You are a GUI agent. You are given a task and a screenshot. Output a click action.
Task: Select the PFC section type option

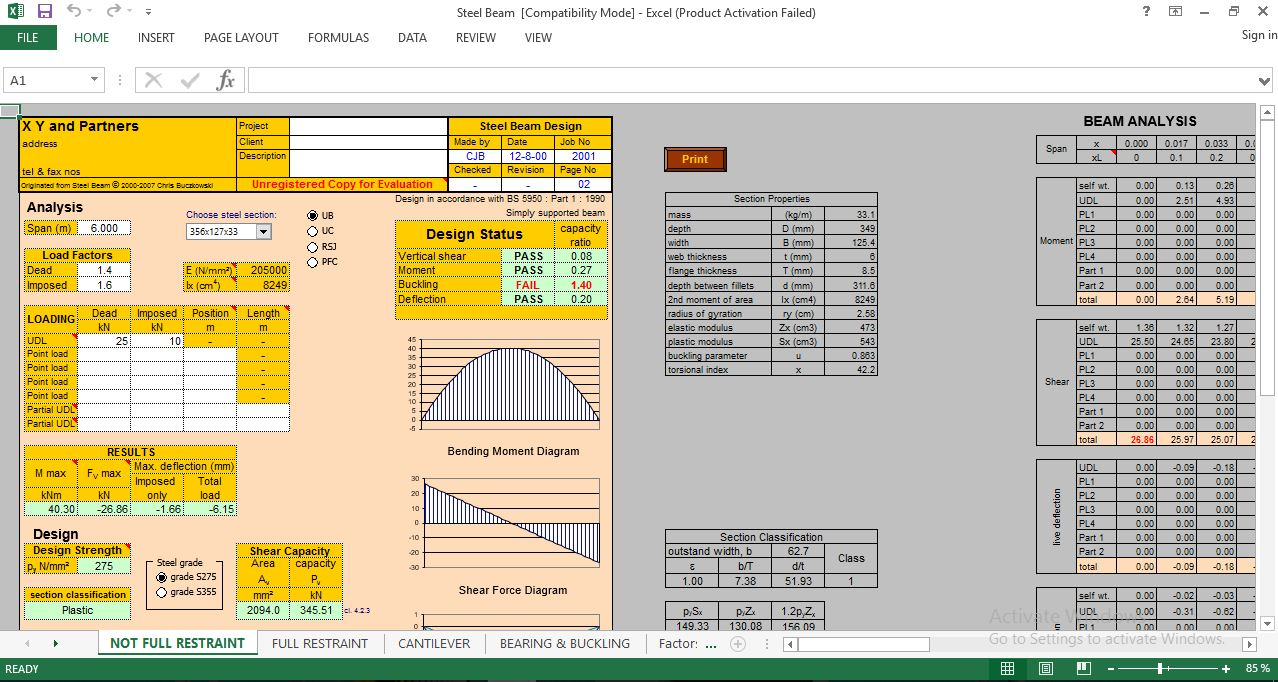313,262
